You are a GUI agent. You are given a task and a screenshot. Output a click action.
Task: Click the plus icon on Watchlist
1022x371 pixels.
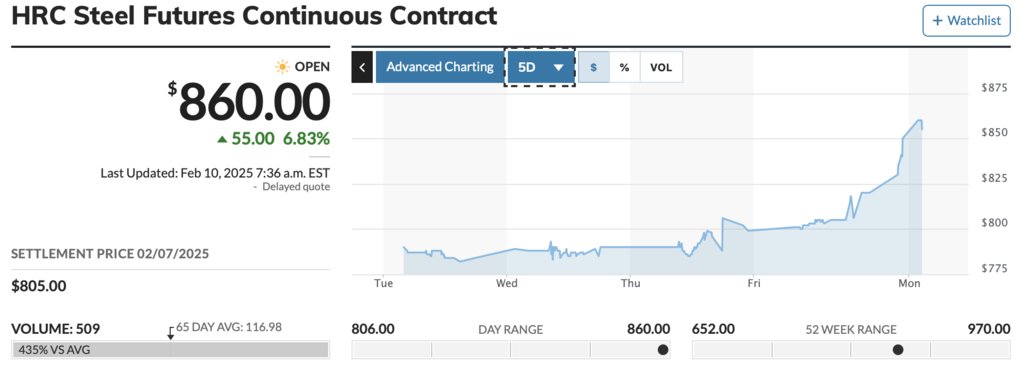[x=937, y=21]
